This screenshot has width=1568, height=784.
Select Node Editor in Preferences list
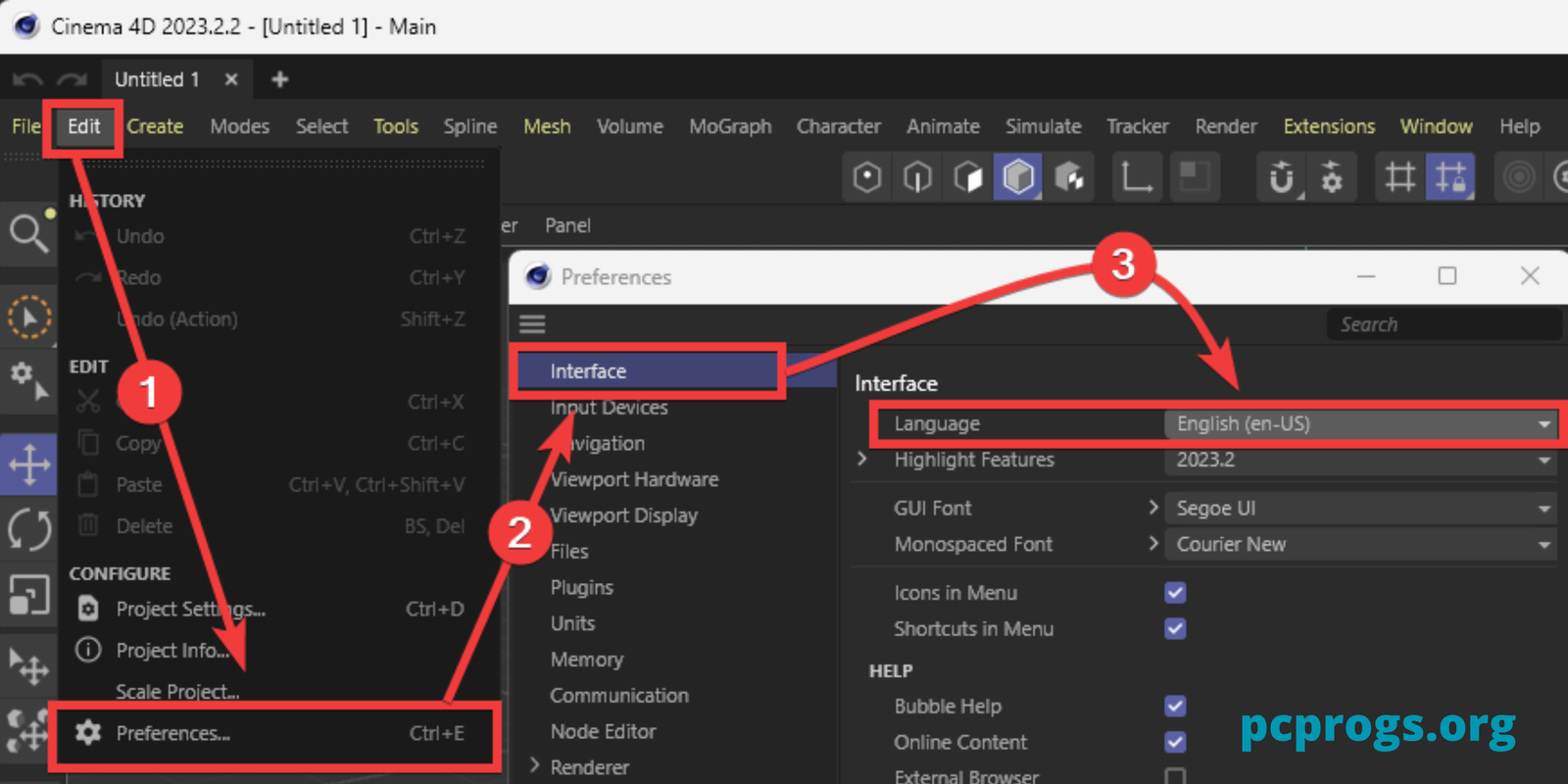603,731
